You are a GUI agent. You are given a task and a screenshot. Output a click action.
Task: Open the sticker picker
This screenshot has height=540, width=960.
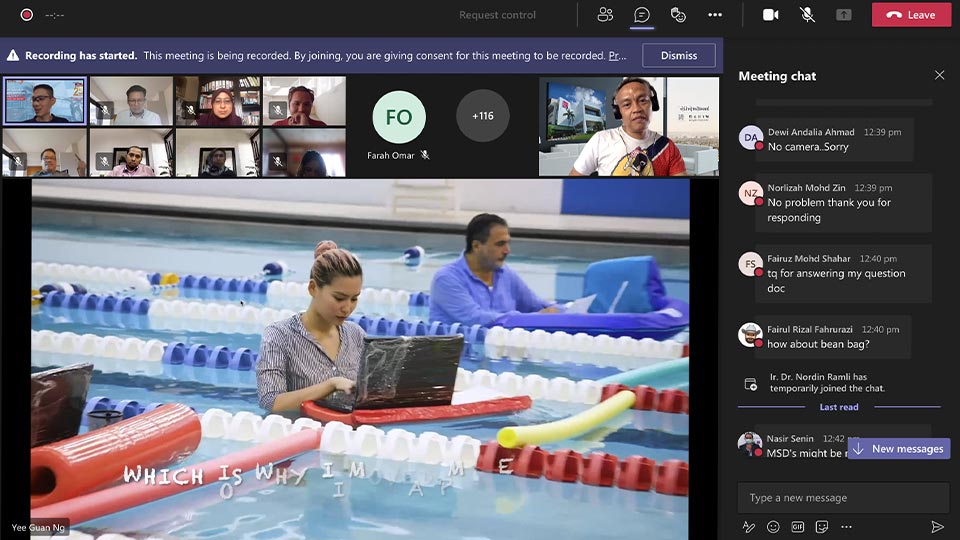coord(822,527)
